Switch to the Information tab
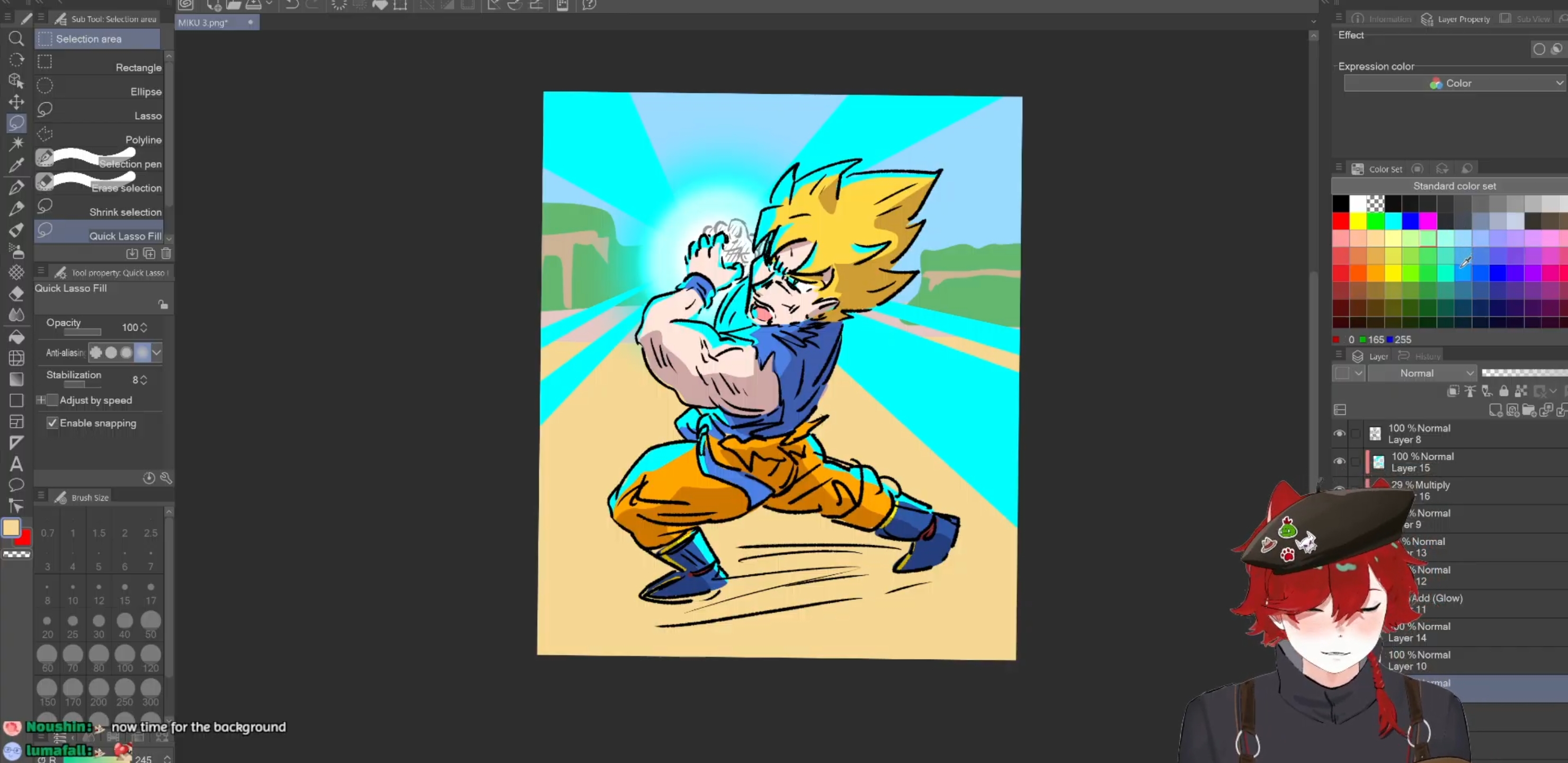The width and height of the screenshot is (1568, 763). (1383, 19)
